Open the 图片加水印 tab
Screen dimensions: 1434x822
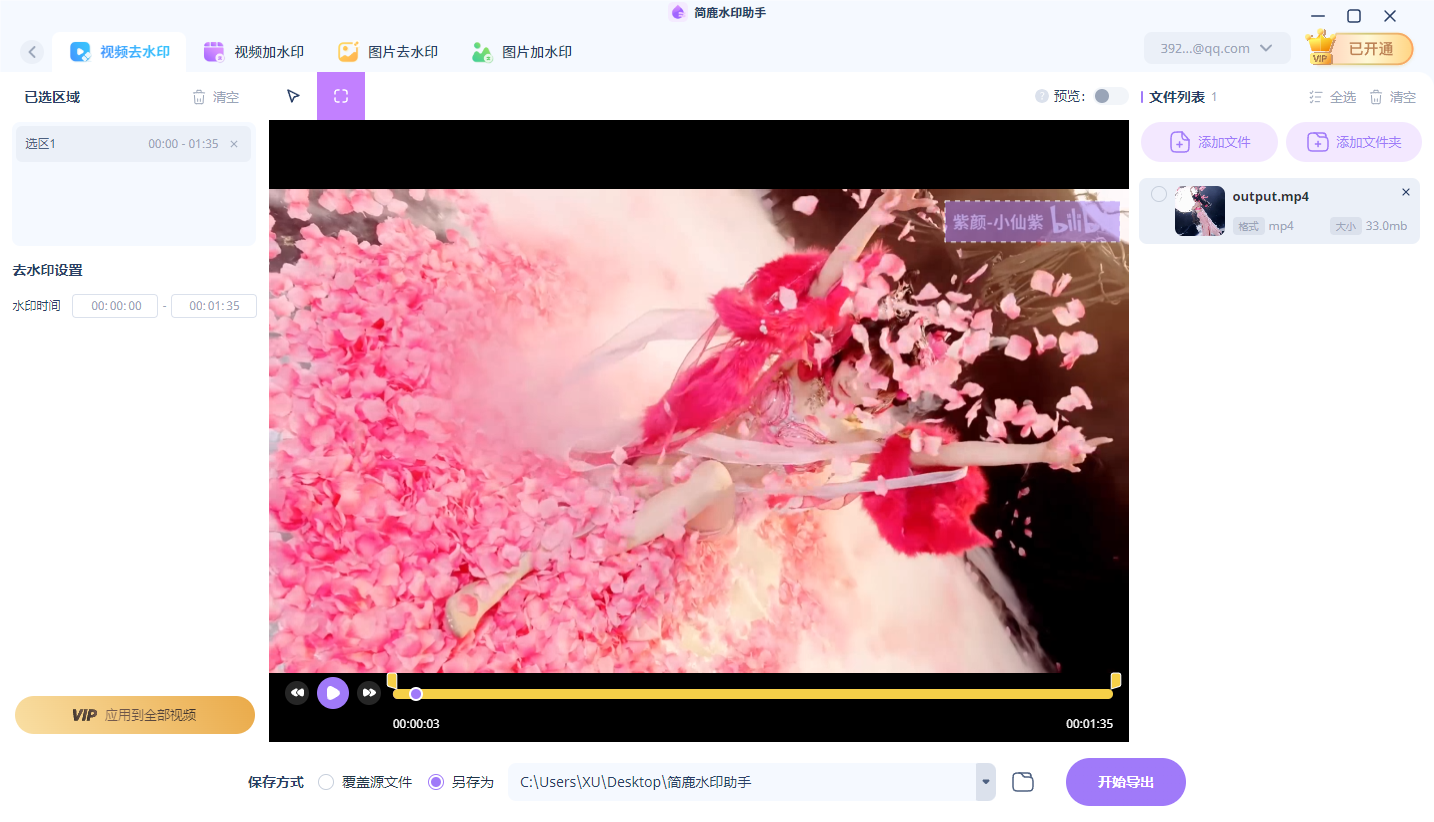522,52
